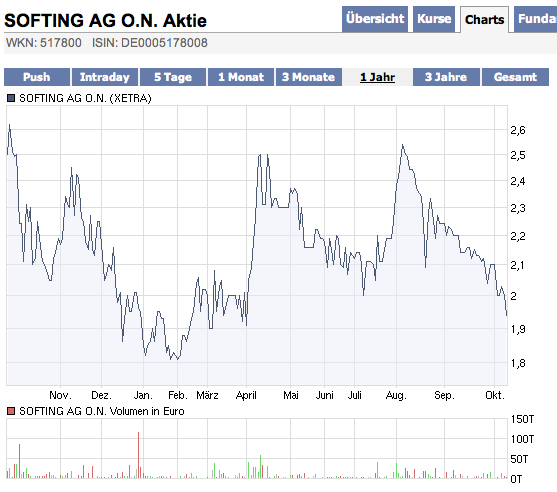Click the dark blue XETRA legend swatch
This screenshot has height=492, width=557.
click(x=11, y=98)
